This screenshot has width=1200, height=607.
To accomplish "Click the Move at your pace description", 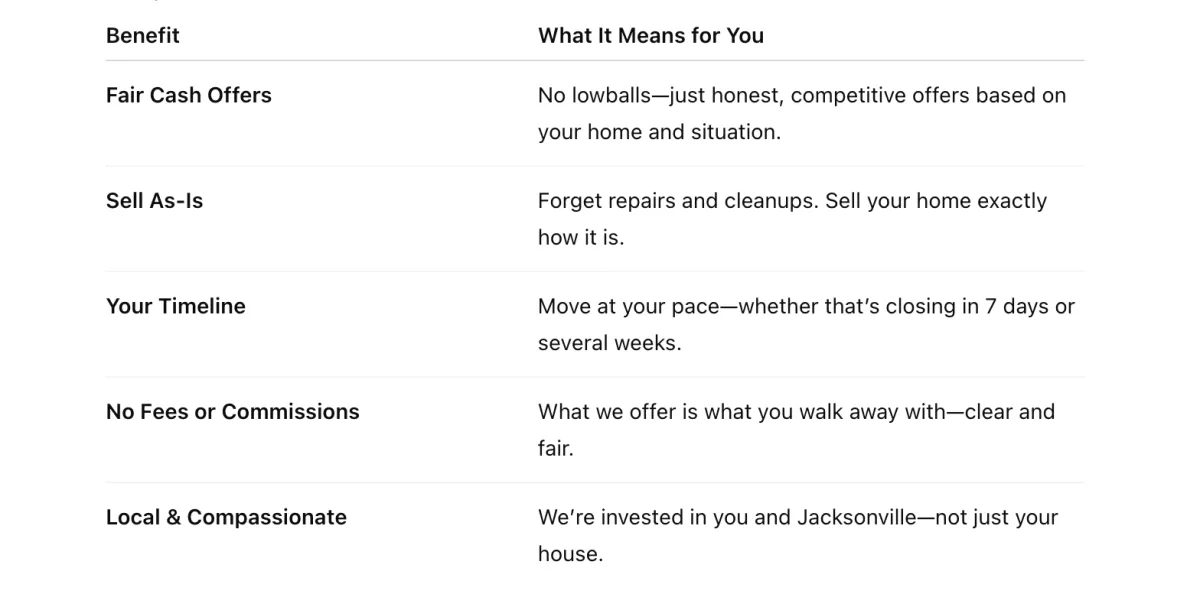I will point(806,325).
